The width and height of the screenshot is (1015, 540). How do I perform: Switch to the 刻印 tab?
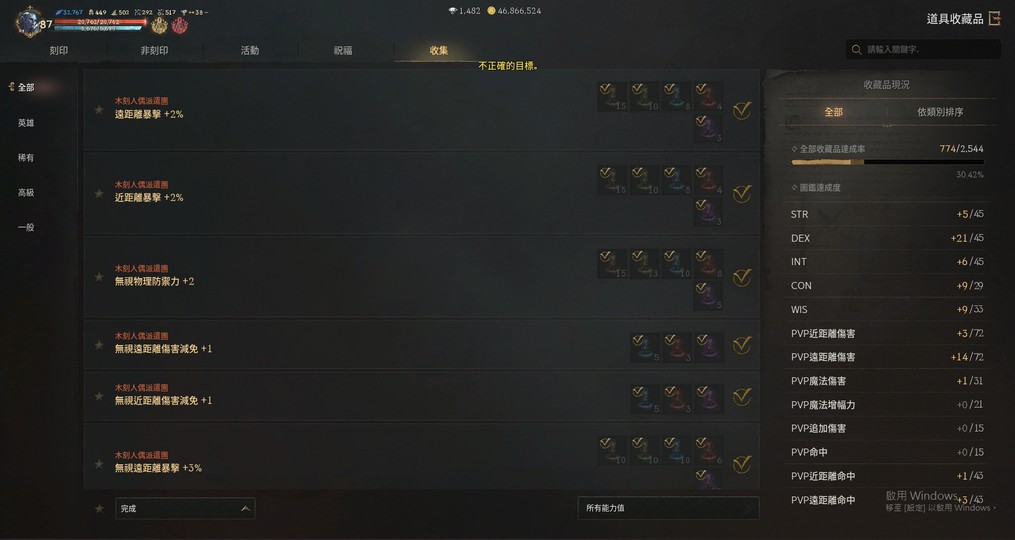pos(59,51)
